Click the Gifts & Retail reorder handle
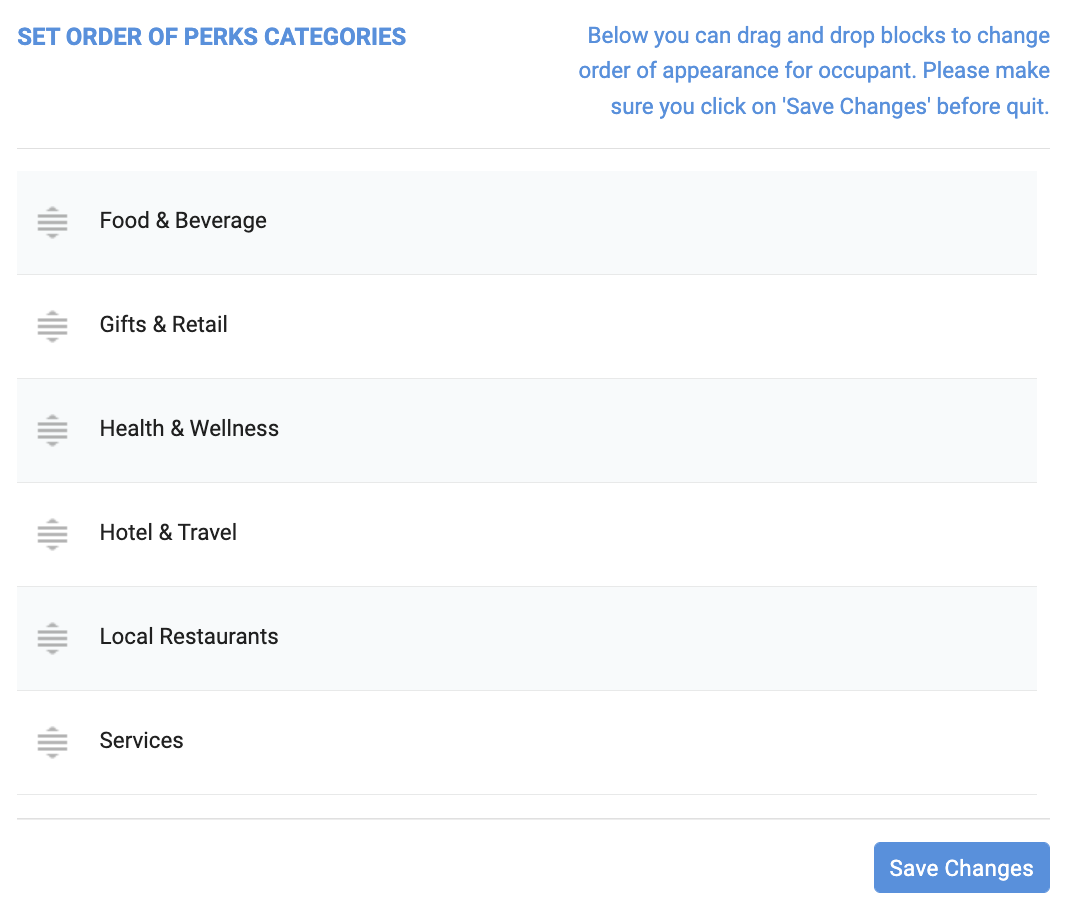The image size is (1068, 910). [52, 325]
